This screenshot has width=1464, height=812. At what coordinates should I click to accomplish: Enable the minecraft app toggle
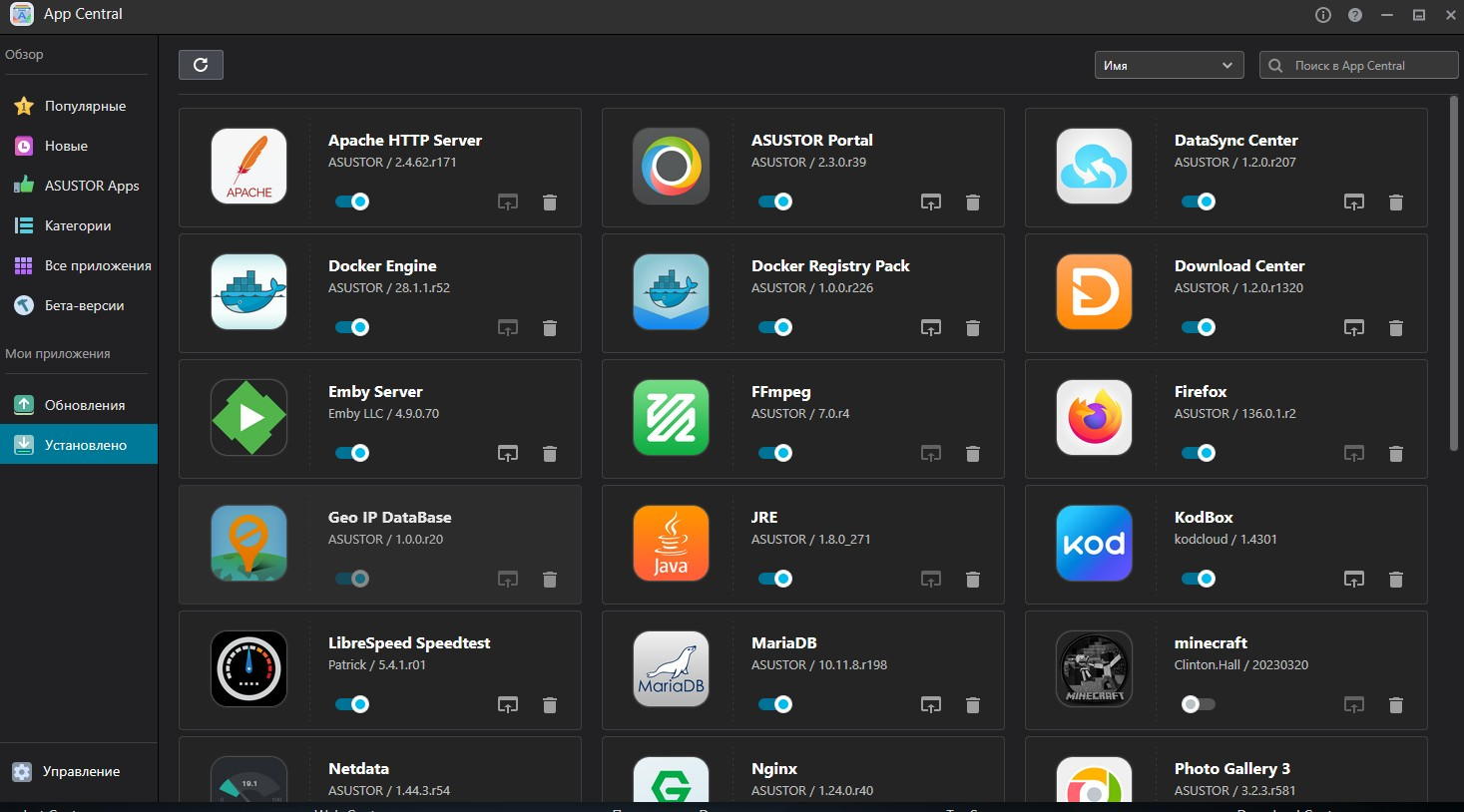point(1199,704)
